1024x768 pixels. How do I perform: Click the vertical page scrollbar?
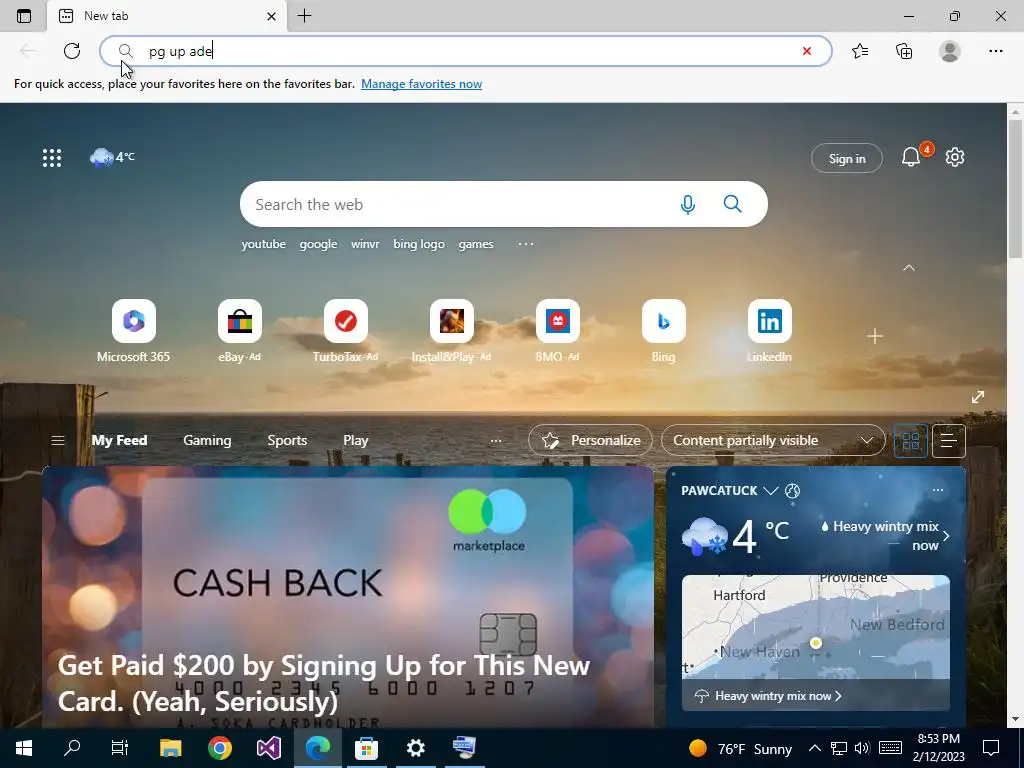1015,188
